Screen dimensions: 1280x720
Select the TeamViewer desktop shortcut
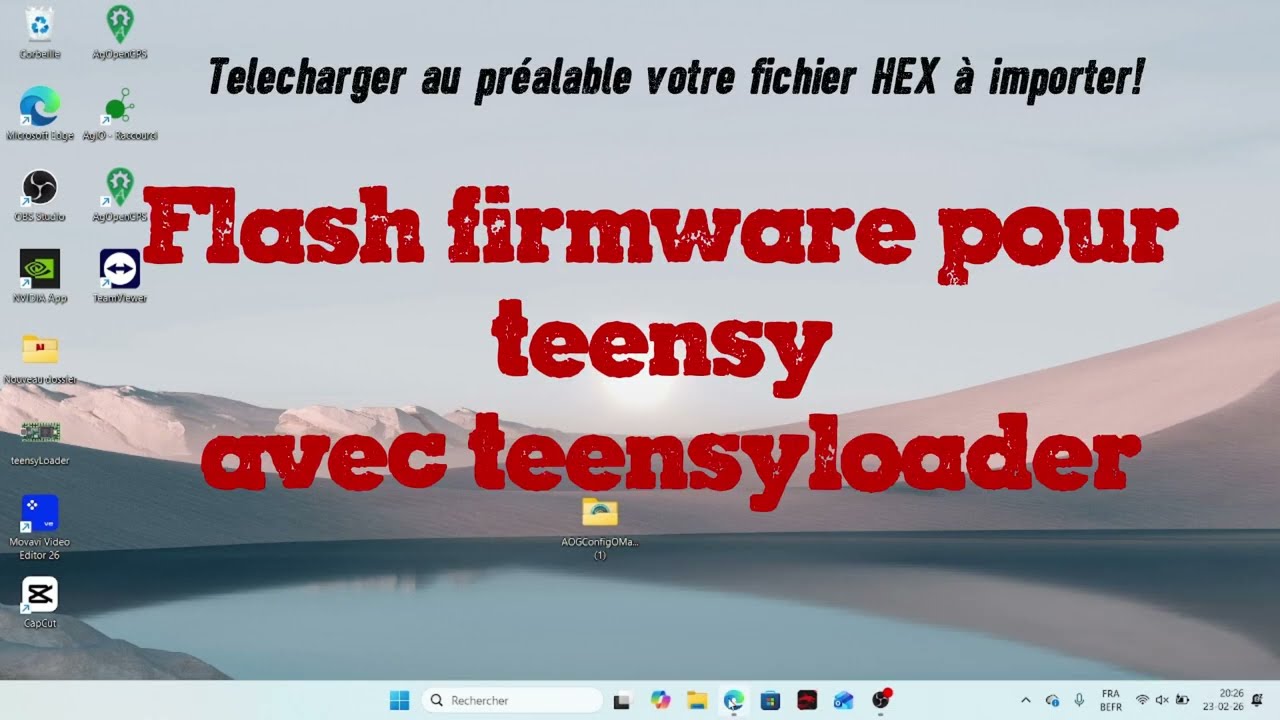[x=120, y=276]
